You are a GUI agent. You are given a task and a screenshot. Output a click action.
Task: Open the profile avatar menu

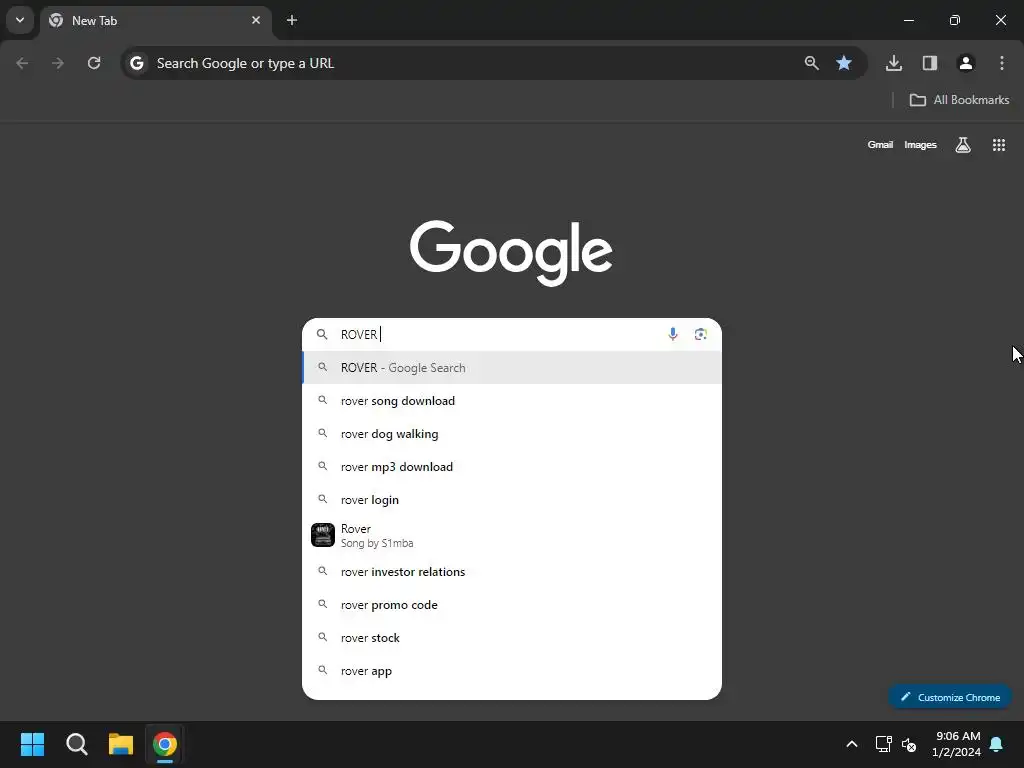966,63
